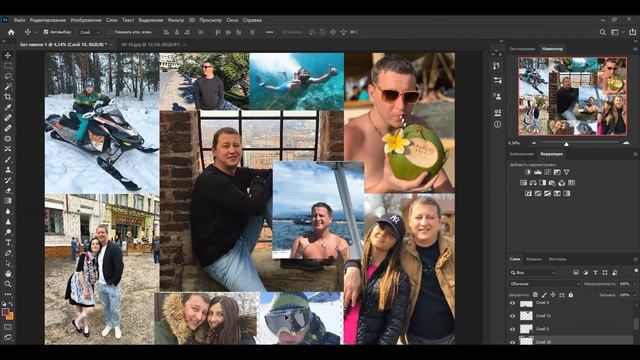640x360 pixels.
Task: Toggle the layer filtering on/off switch
Action: point(636,271)
